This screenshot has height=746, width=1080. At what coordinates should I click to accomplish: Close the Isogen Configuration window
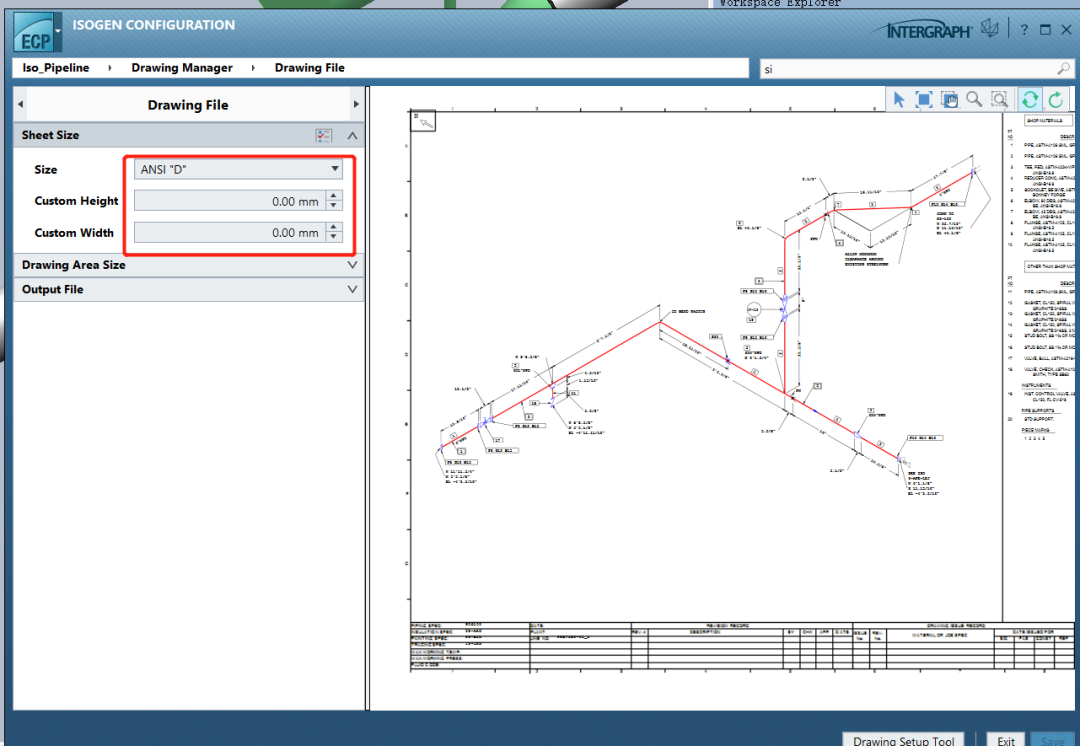pyautogui.click(x=1066, y=30)
